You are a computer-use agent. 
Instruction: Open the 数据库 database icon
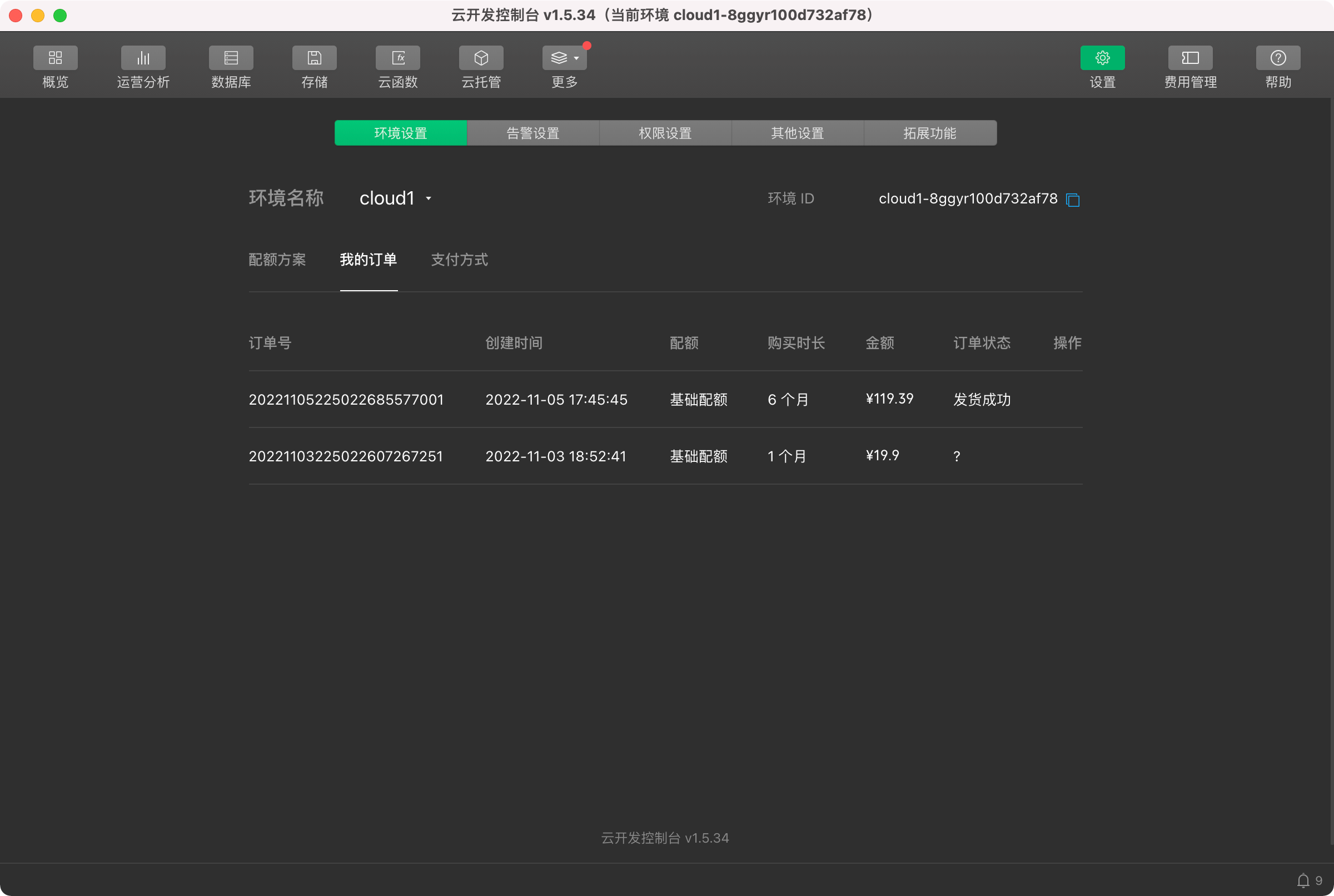tap(231, 58)
